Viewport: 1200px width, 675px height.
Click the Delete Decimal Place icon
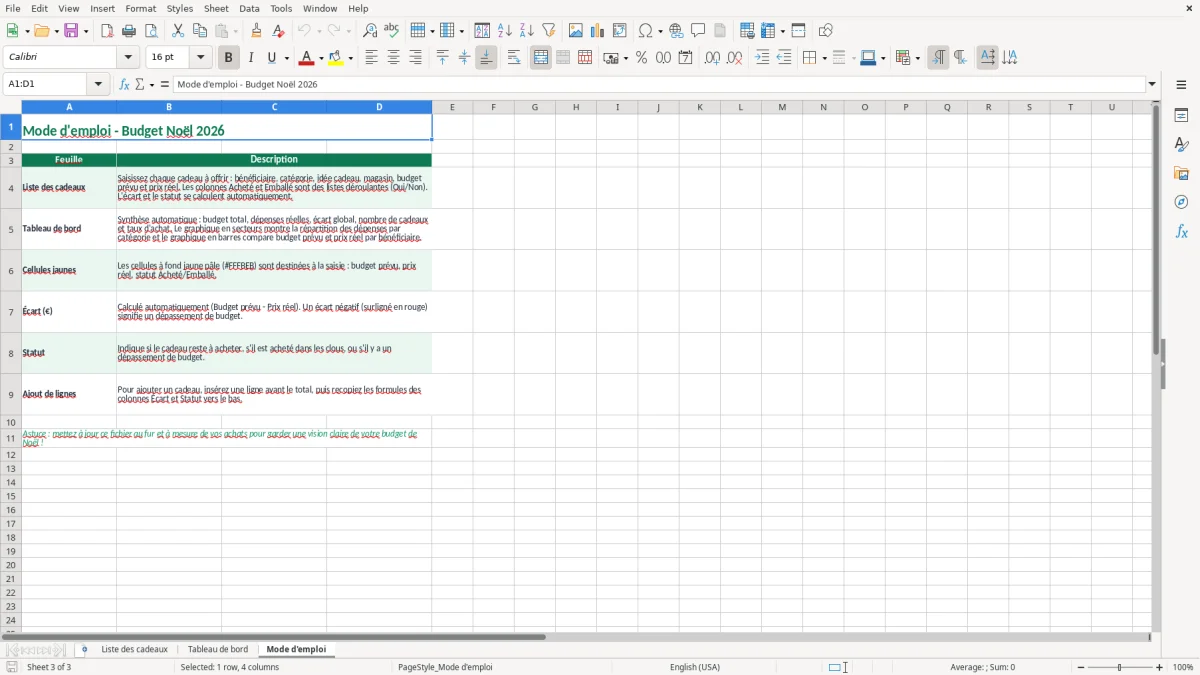[735, 58]
